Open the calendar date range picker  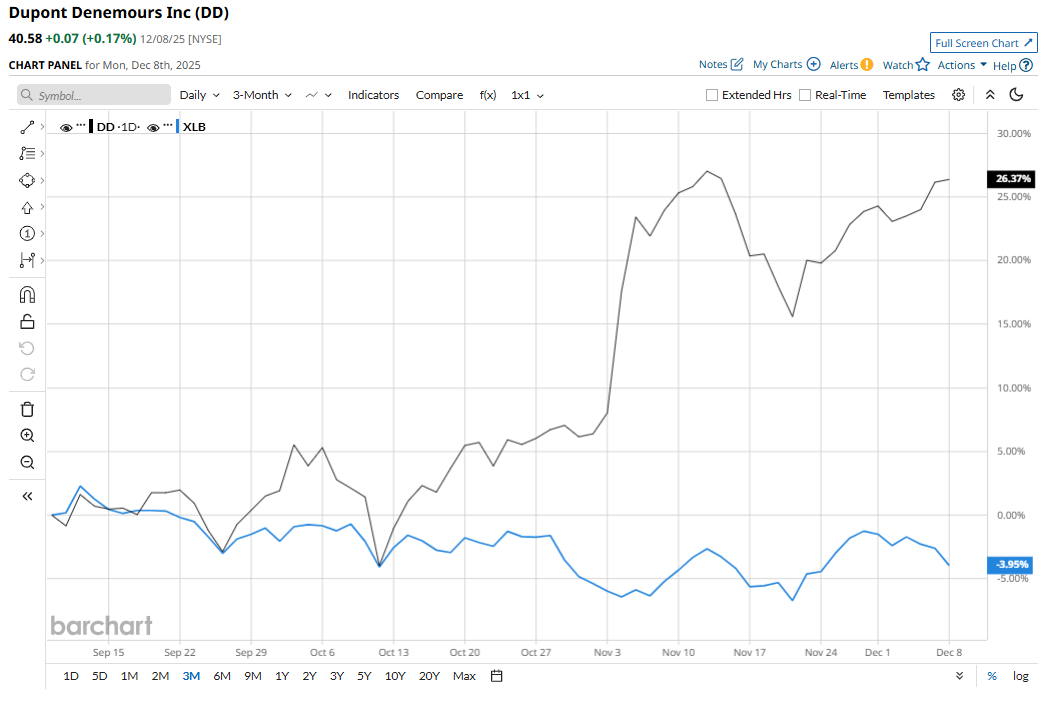point(496,676)
